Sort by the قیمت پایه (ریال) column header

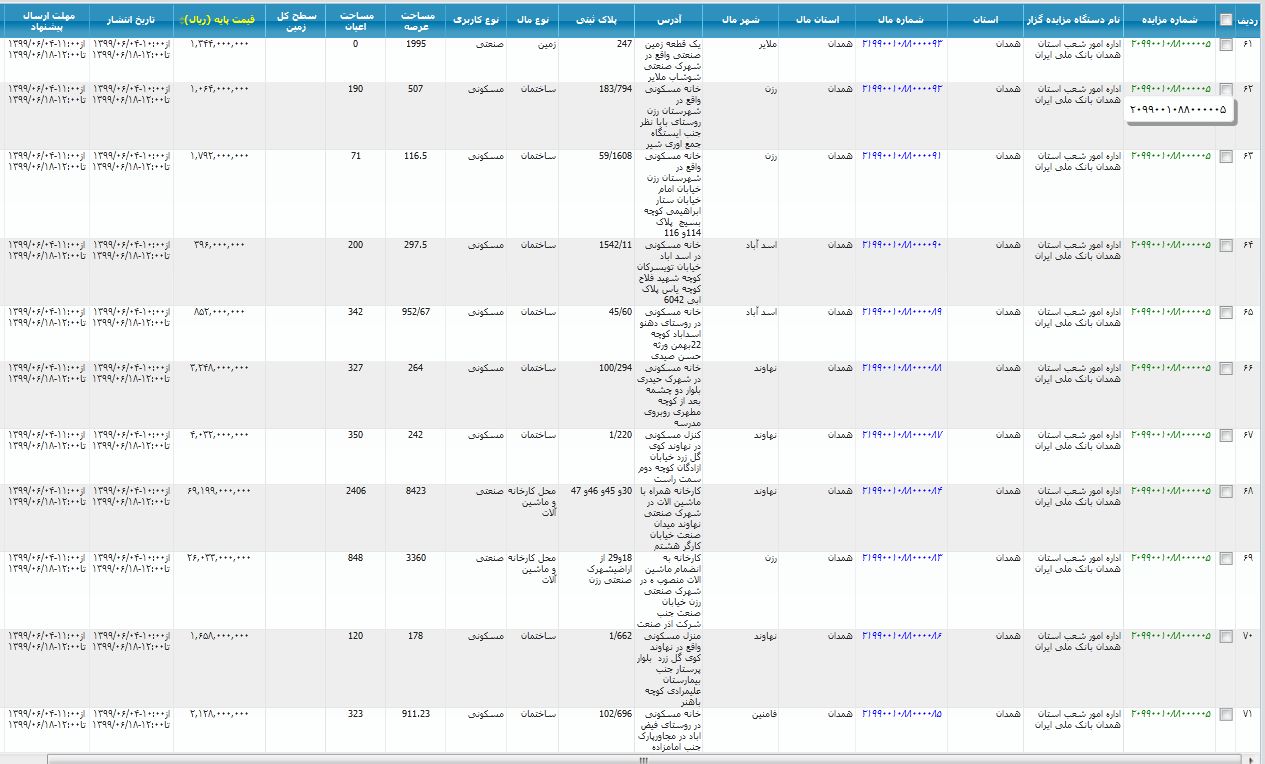pyautogui.click(x=211, y=19)
